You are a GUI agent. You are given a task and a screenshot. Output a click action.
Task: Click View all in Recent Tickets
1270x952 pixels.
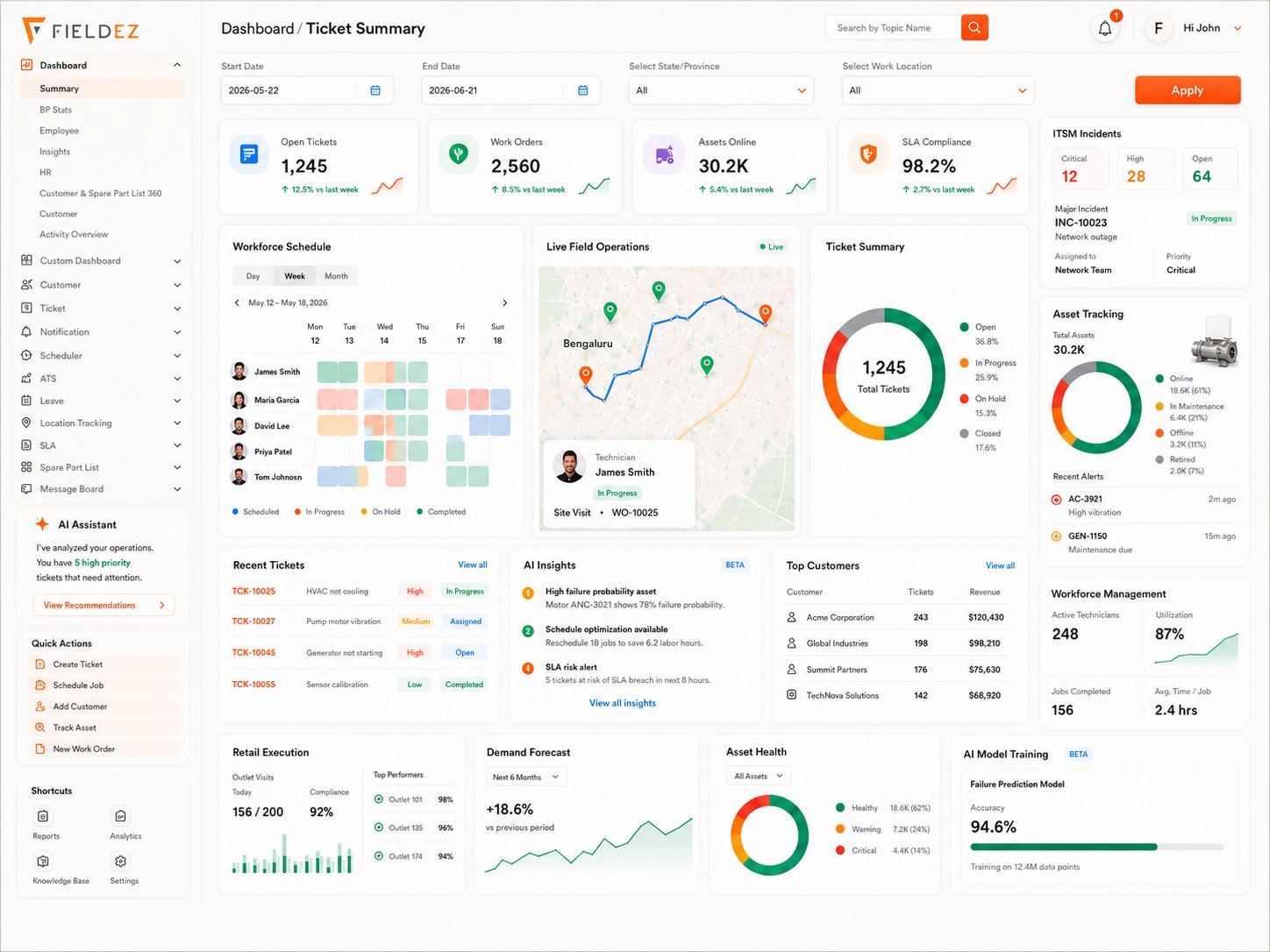tap(473, 565)
